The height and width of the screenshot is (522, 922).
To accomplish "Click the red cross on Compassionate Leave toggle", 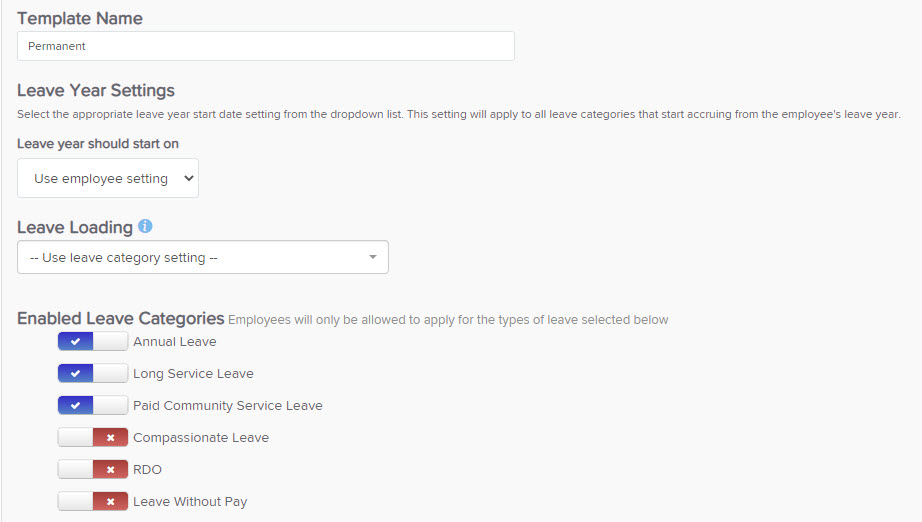I will click(x=110, y=437).
